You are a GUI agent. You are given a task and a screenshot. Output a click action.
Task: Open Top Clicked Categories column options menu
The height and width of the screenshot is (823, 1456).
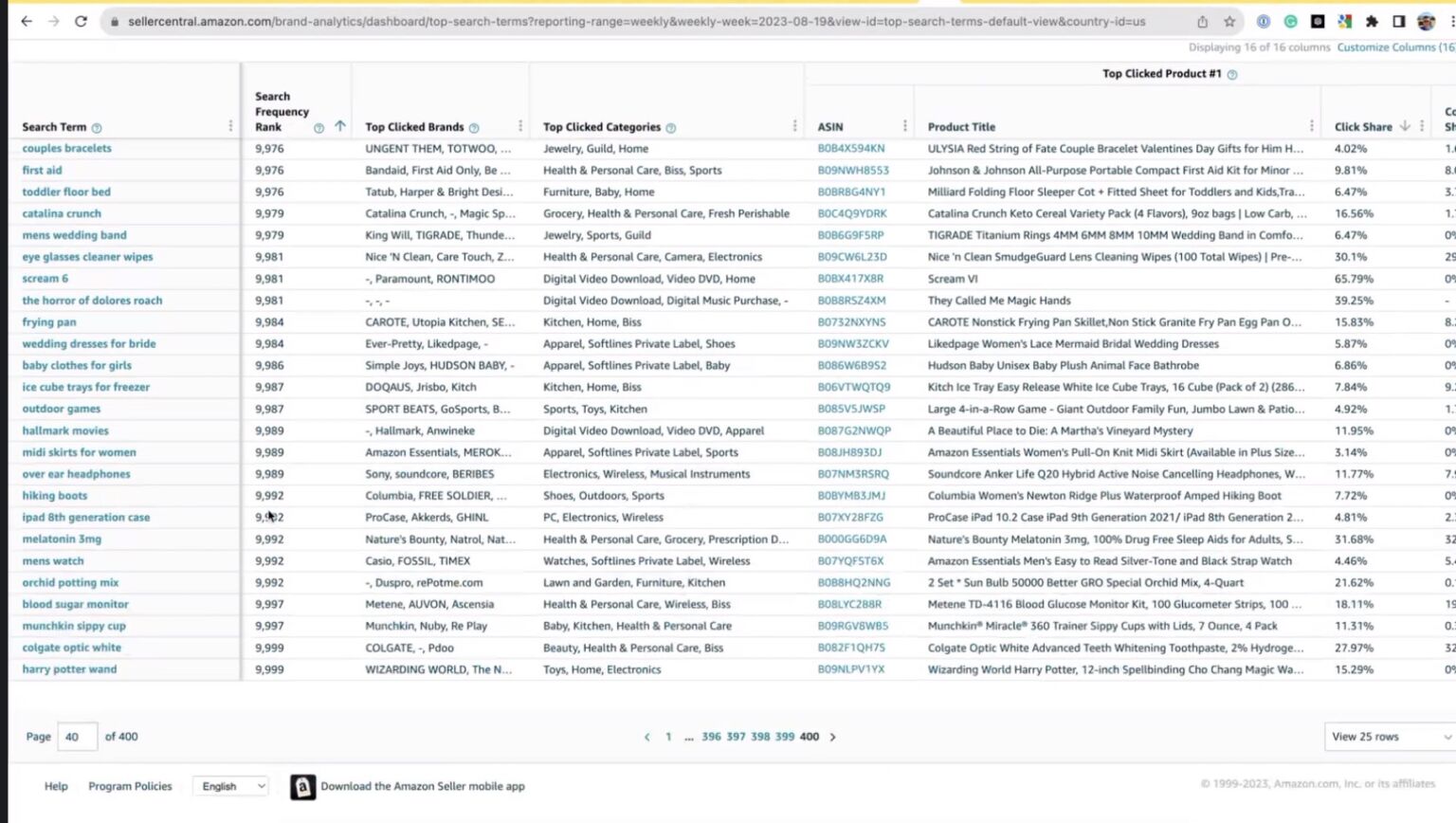pyautogui.click(x=794, y=126)
